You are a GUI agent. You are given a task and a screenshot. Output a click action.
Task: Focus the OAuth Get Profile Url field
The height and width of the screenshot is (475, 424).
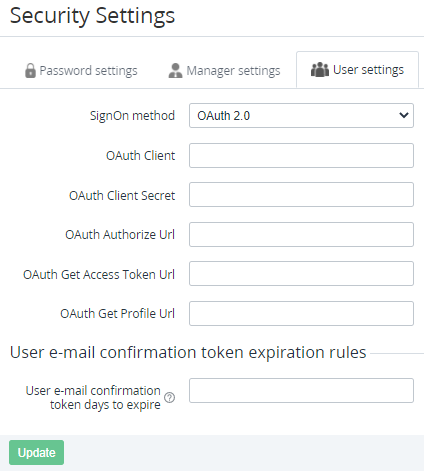pyautogui.click(x=301, y=314)
